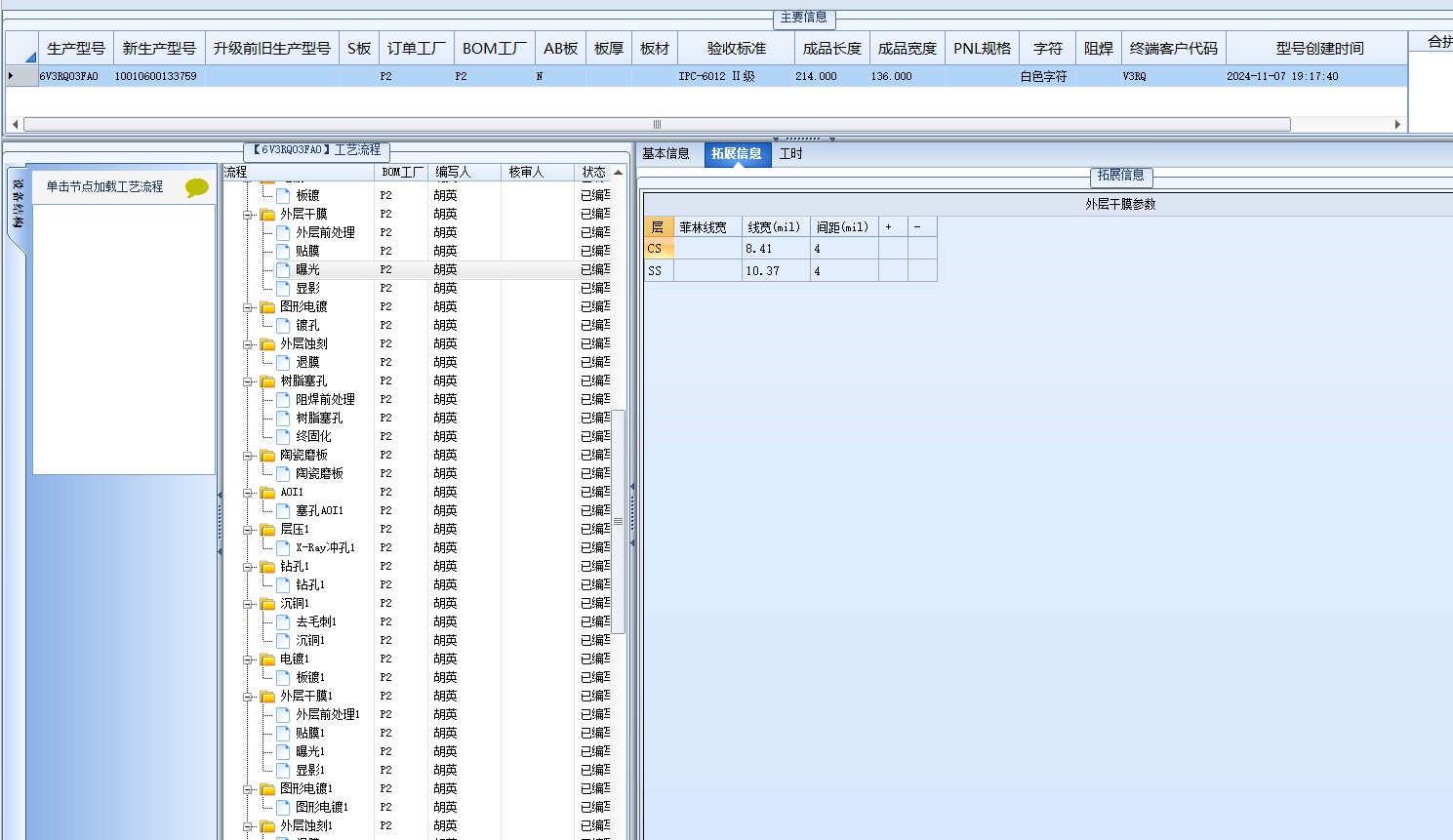The height and width of the screenshot is (840, 1453).
Task: Click left scroll arrow of main info grid
Action: click(x=15, y=124)
